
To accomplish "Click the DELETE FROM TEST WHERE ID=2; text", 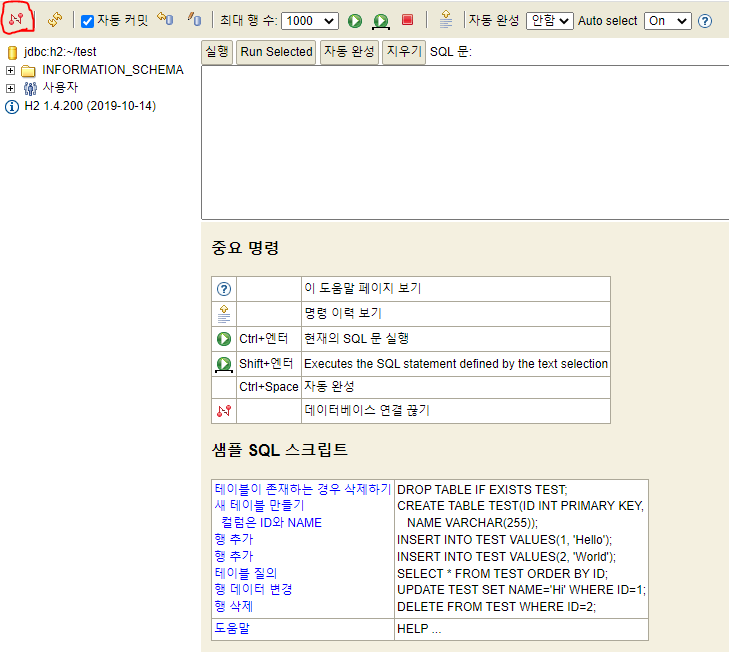I will [x=497, y=606].
